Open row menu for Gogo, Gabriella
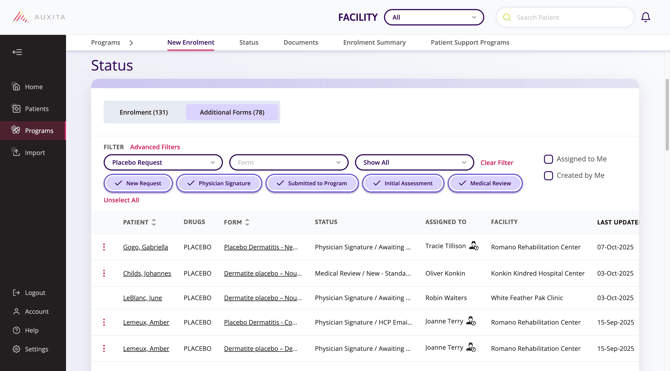The image size is (670, 371). [104, 247]
